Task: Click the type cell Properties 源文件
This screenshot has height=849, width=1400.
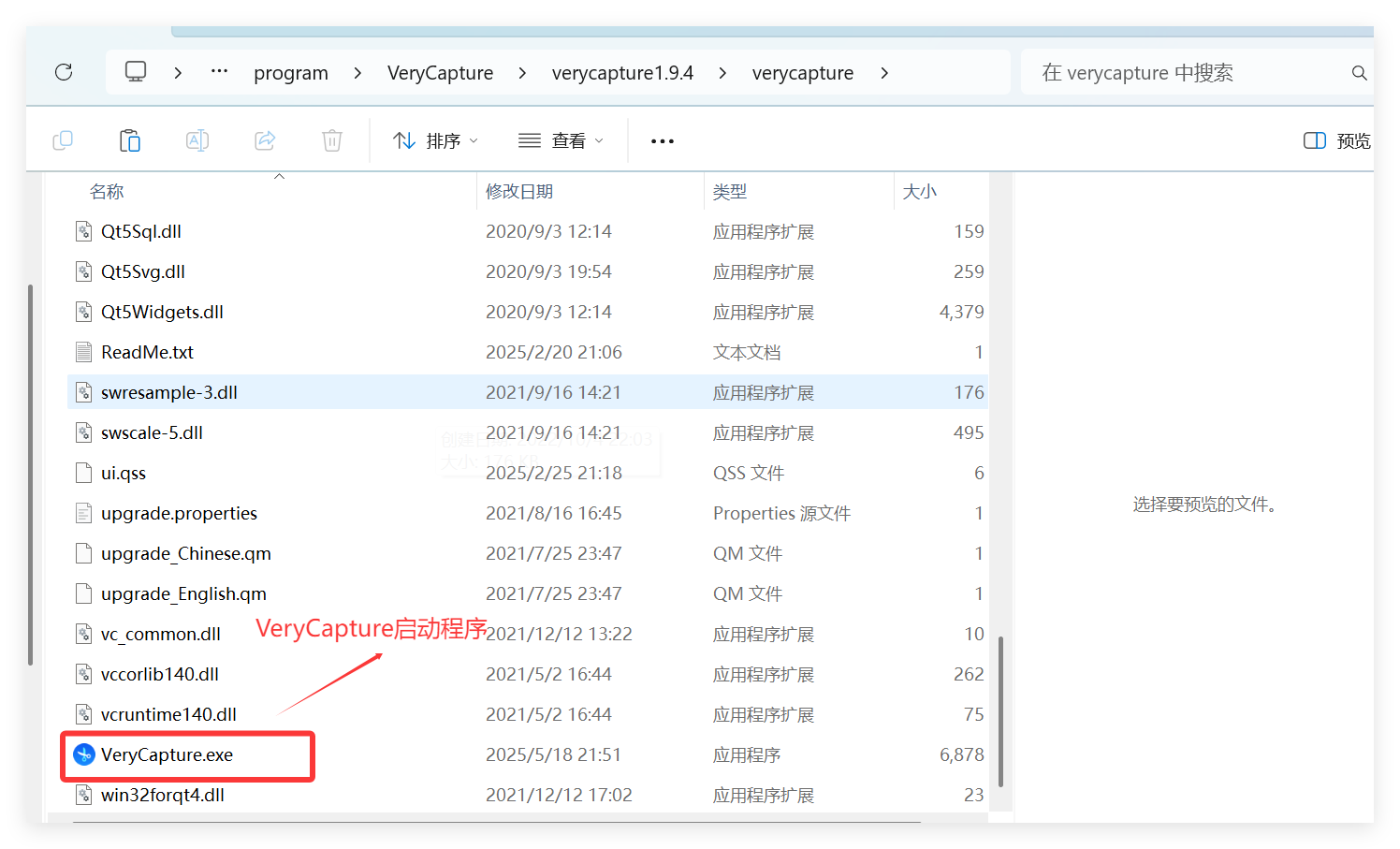Action: [781, 513]
